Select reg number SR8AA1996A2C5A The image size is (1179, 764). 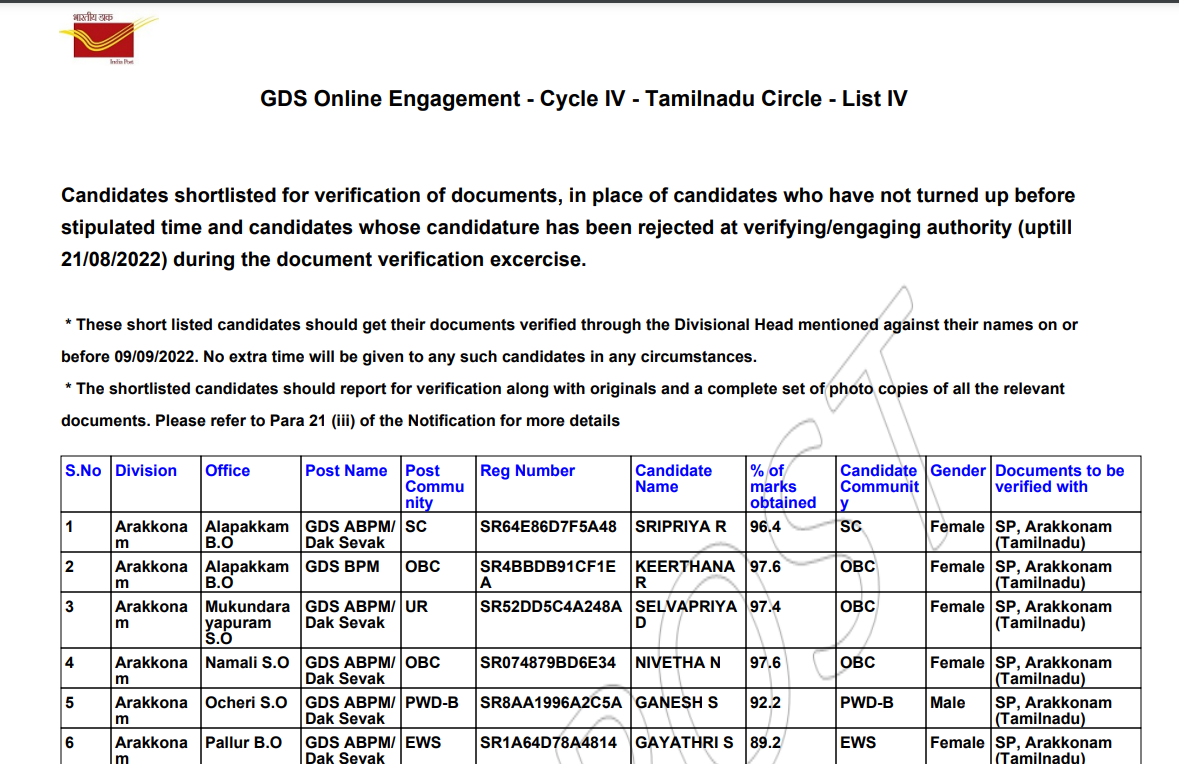point(551,703)
